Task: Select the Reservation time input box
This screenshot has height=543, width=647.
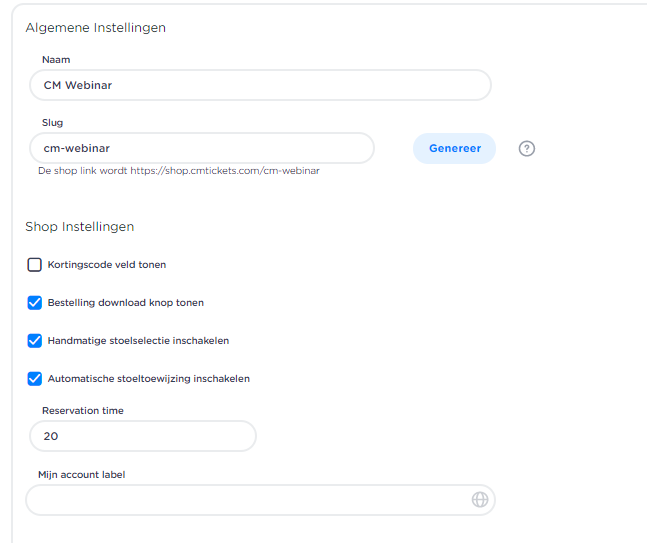Action: (141, 436)
